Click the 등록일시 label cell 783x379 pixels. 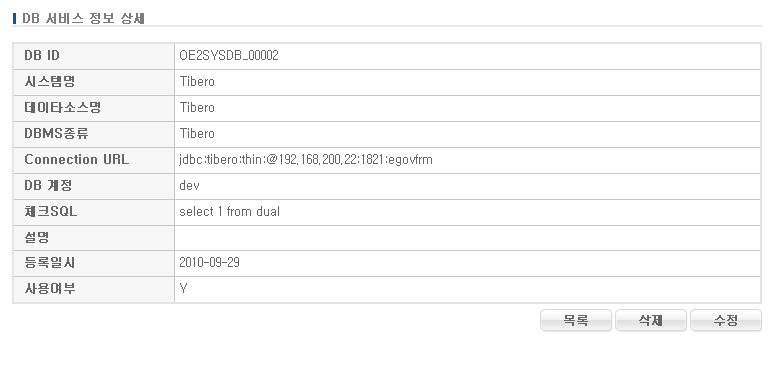click(x=94, y=263)
